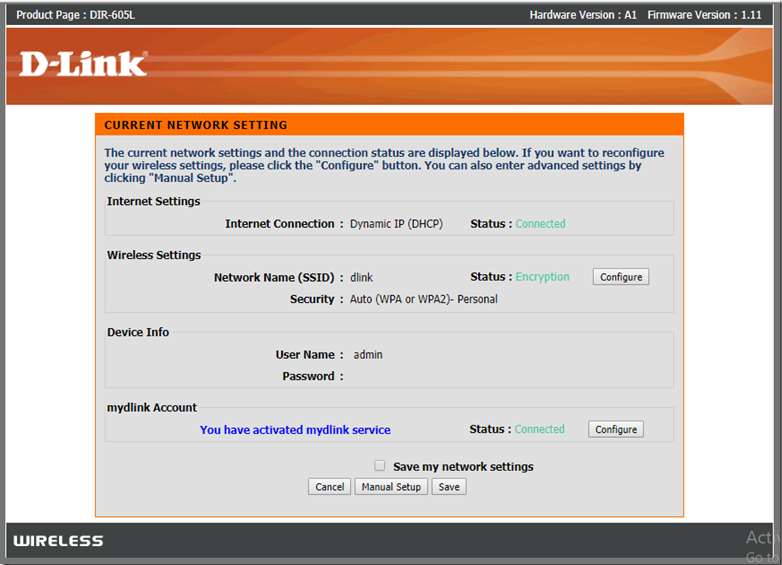The image size is (782, 565).
Task: Click the Dynamic IP (DHCP) connection value
Action: [396, 224]
